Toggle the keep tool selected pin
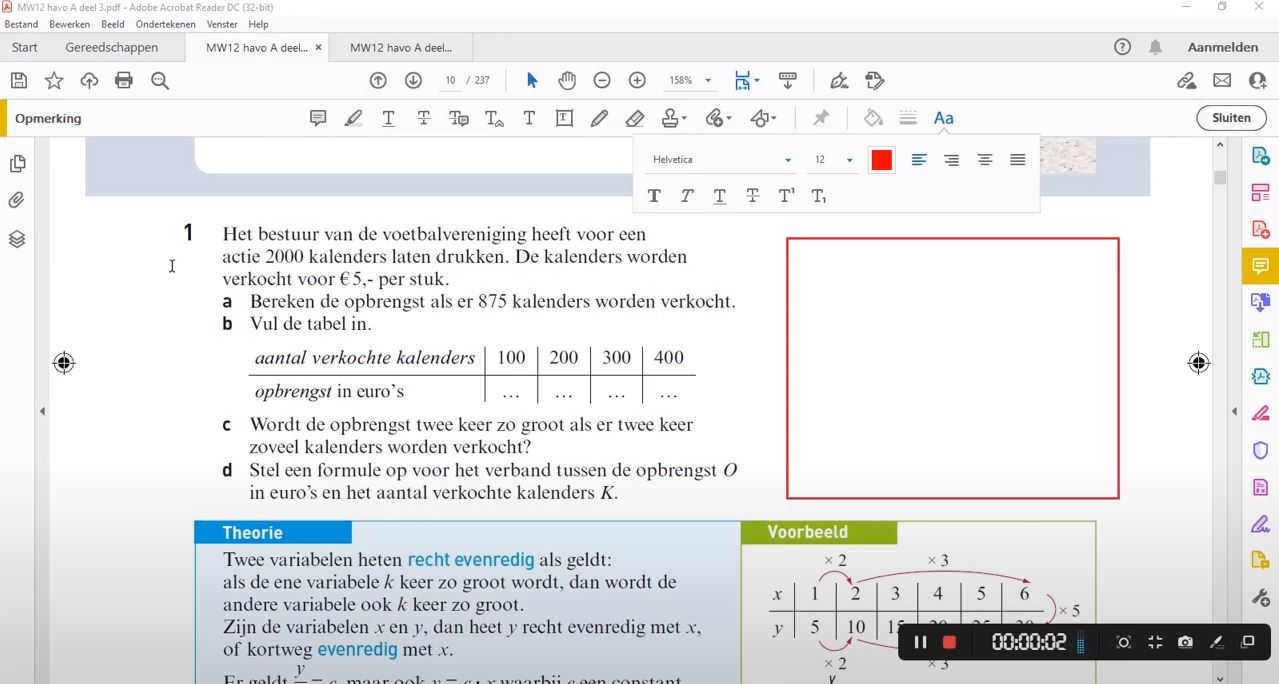The height and width of the screenshot is (684, 1279). pyautogui.click(x=821, y=118)
